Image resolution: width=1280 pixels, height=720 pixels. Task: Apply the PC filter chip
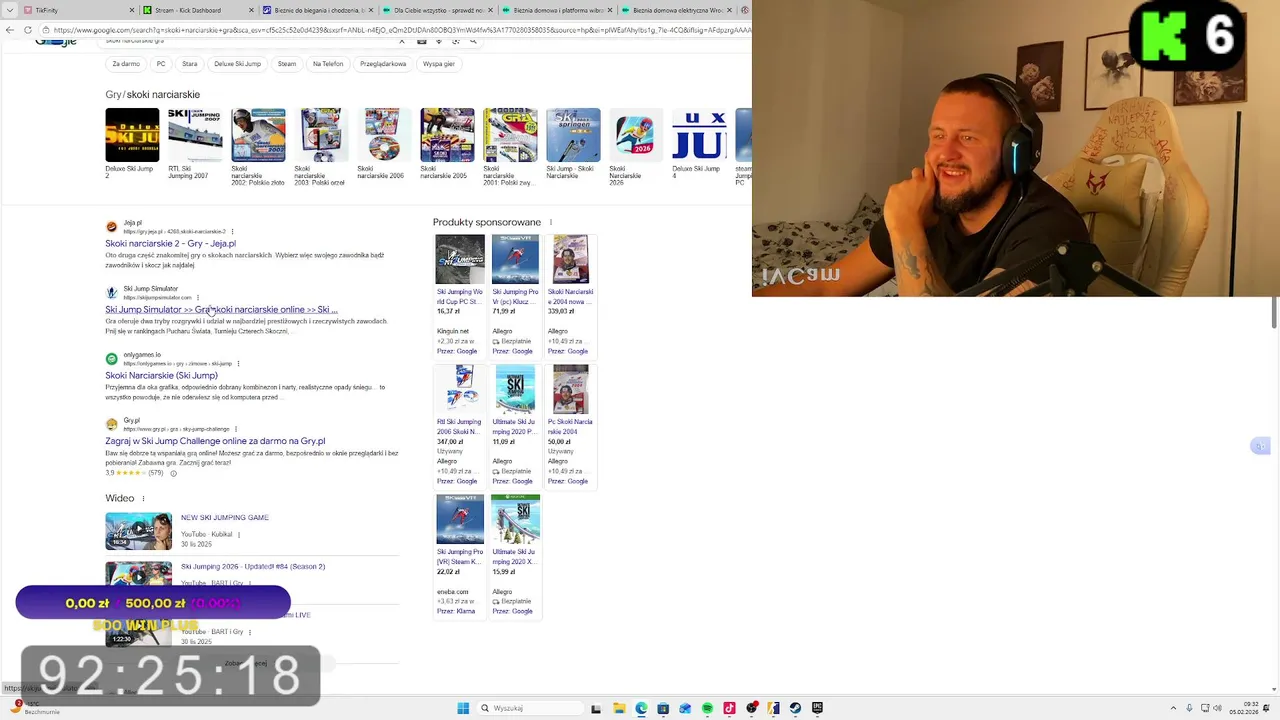click(x=161, y=64)
